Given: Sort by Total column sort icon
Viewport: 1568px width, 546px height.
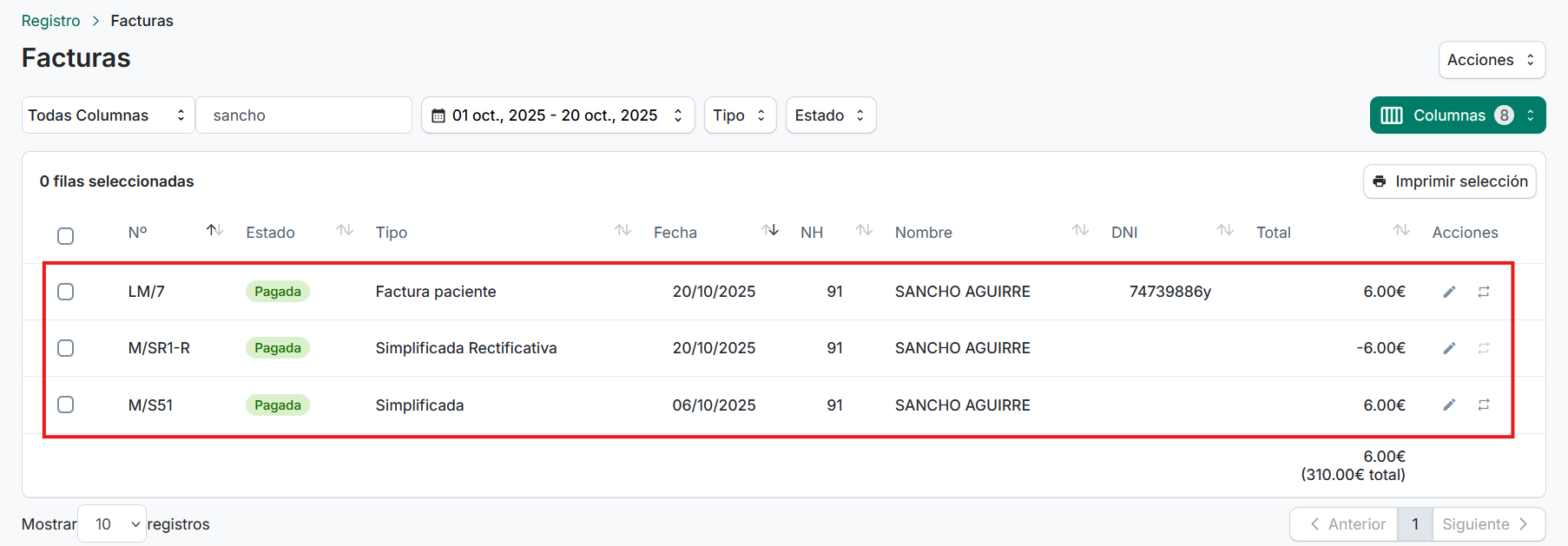Looking at the screenshot, I should (1401, 230).
